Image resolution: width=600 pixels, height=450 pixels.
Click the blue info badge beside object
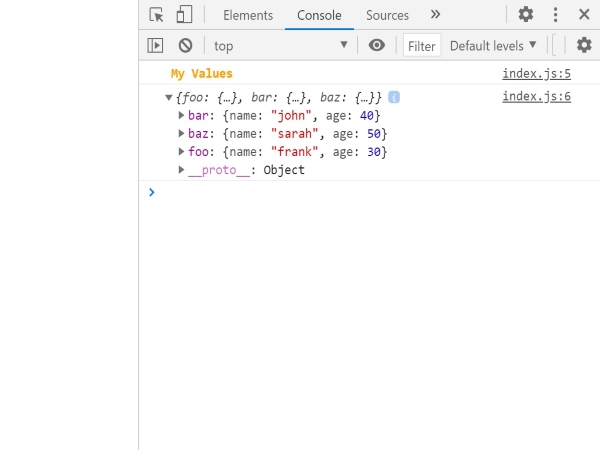394,97
